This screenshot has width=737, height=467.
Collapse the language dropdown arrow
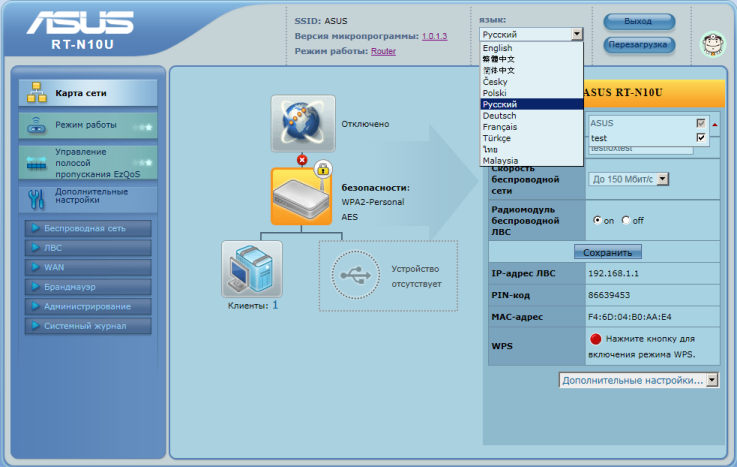click(x=577, y=34)
